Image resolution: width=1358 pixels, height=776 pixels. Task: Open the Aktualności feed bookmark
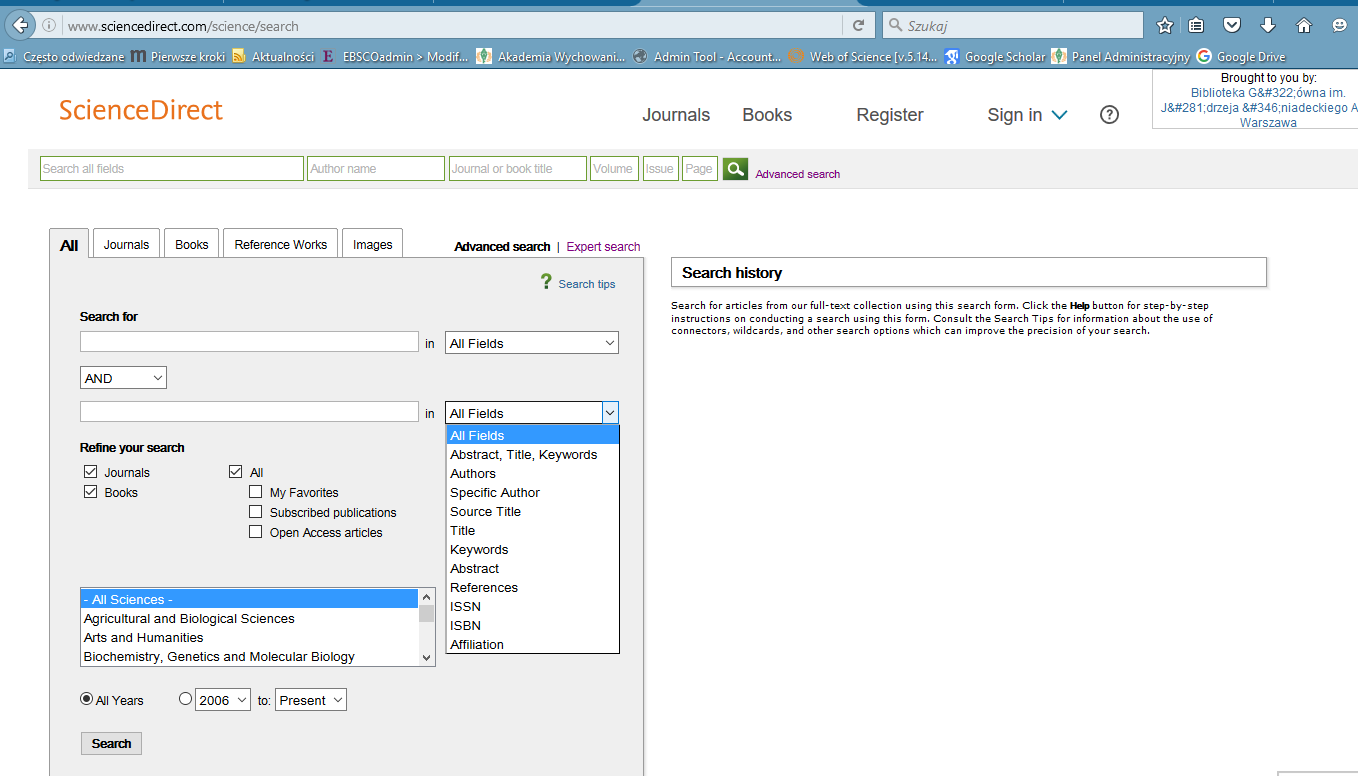click(273, 57)
